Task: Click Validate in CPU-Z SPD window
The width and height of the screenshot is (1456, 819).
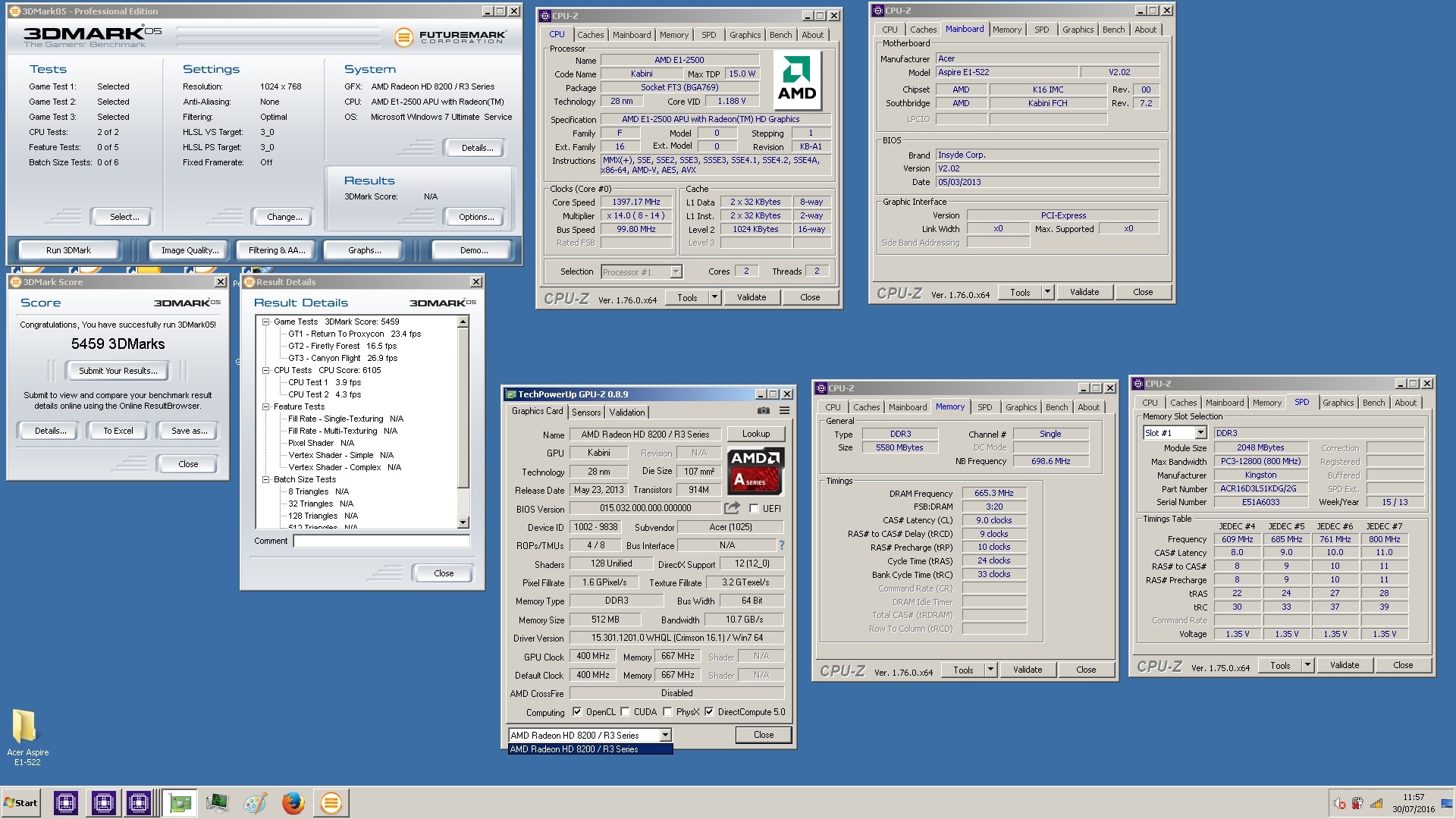Action: tap(1344, 665)
